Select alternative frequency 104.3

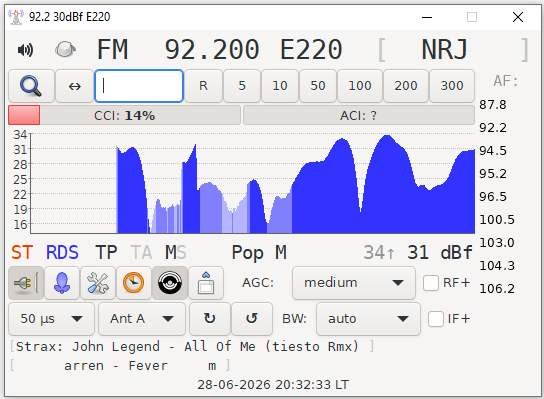tap(497, 266)
